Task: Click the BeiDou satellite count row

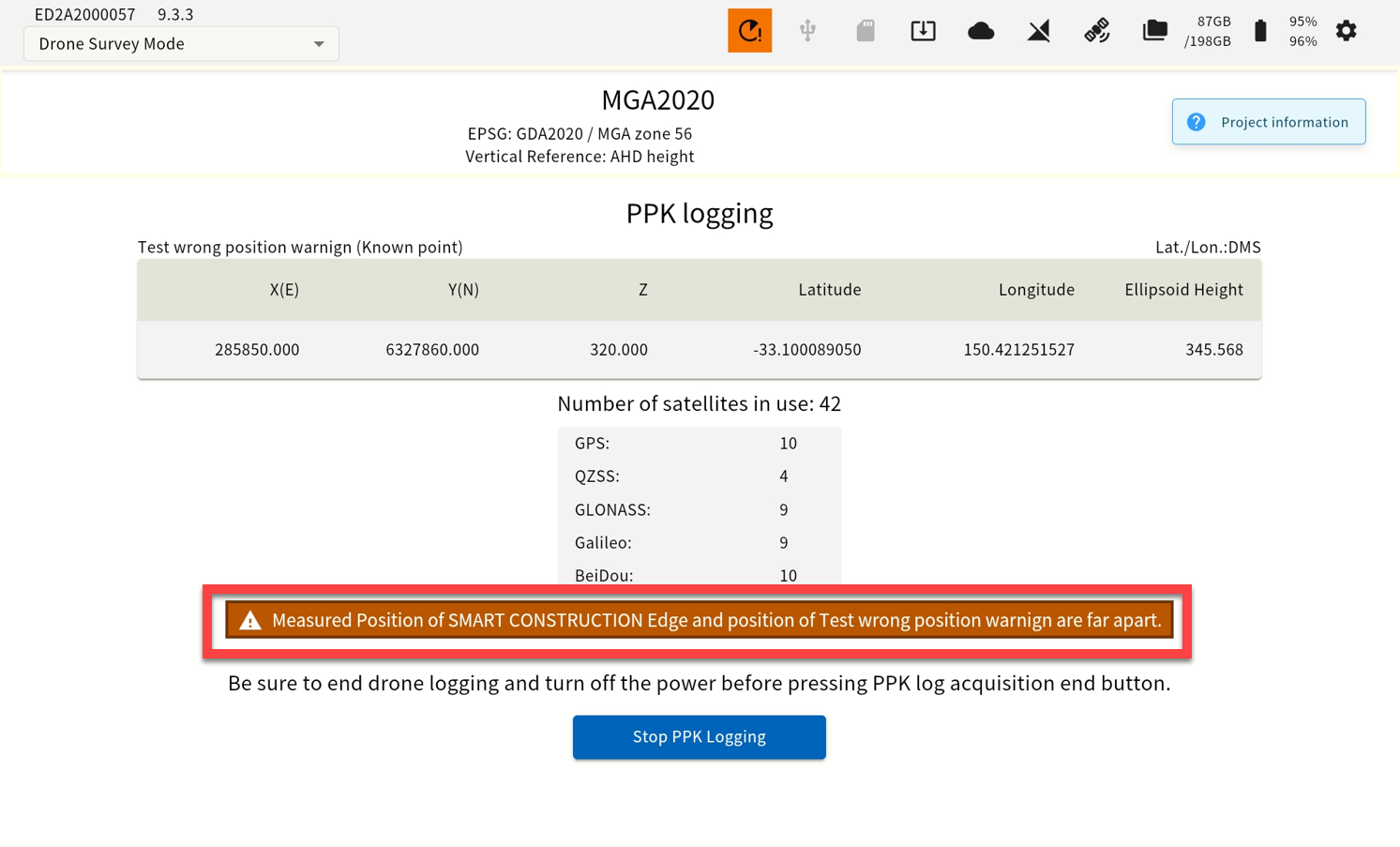Action: [700, 575]
